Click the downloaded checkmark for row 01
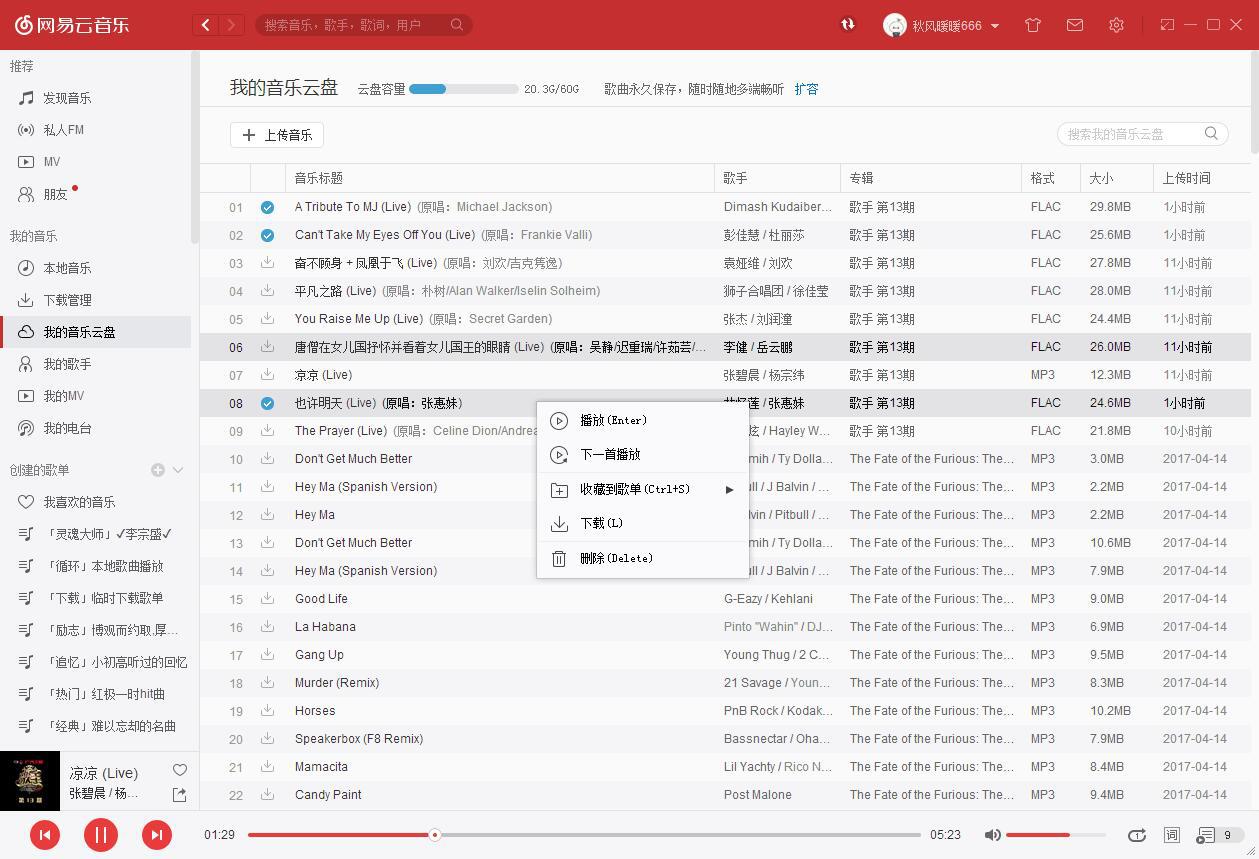 click(267, 207)
